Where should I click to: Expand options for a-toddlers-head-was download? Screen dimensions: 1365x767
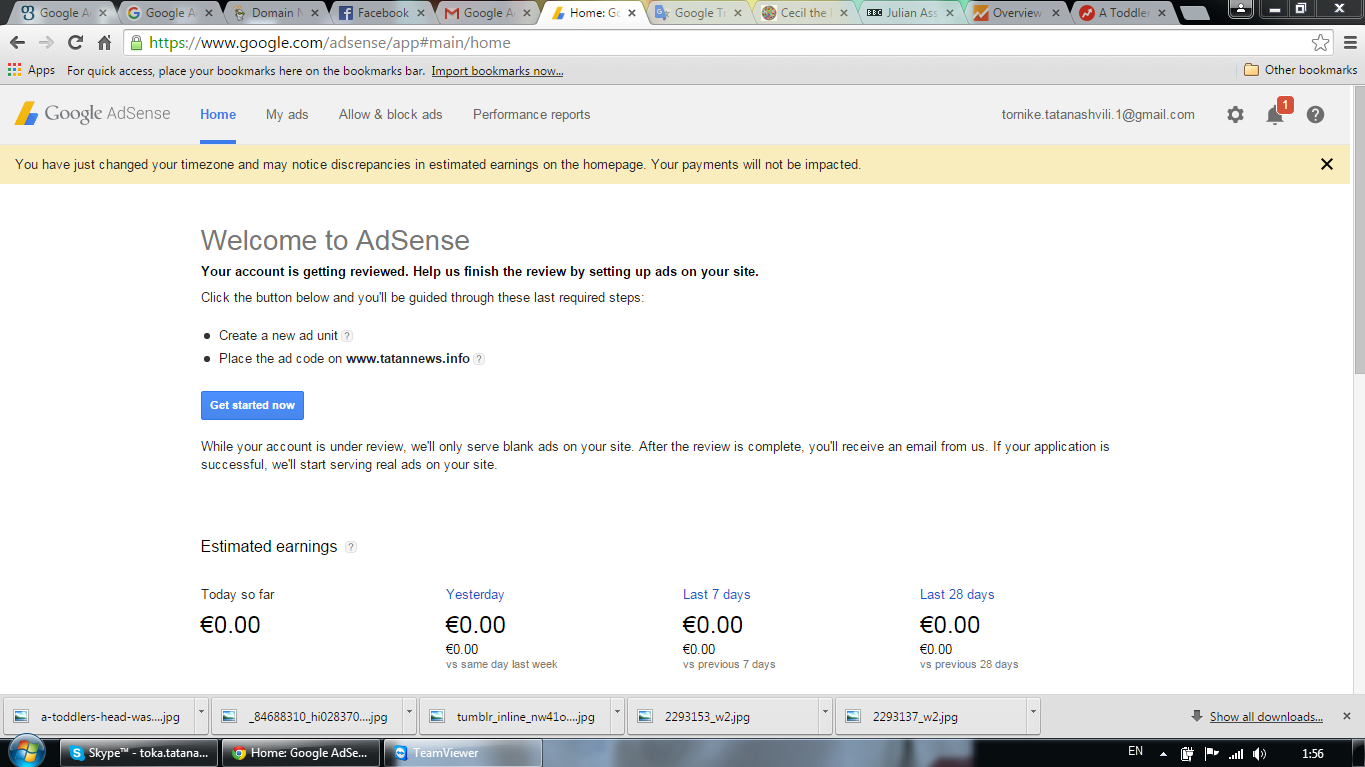[201, 716]
